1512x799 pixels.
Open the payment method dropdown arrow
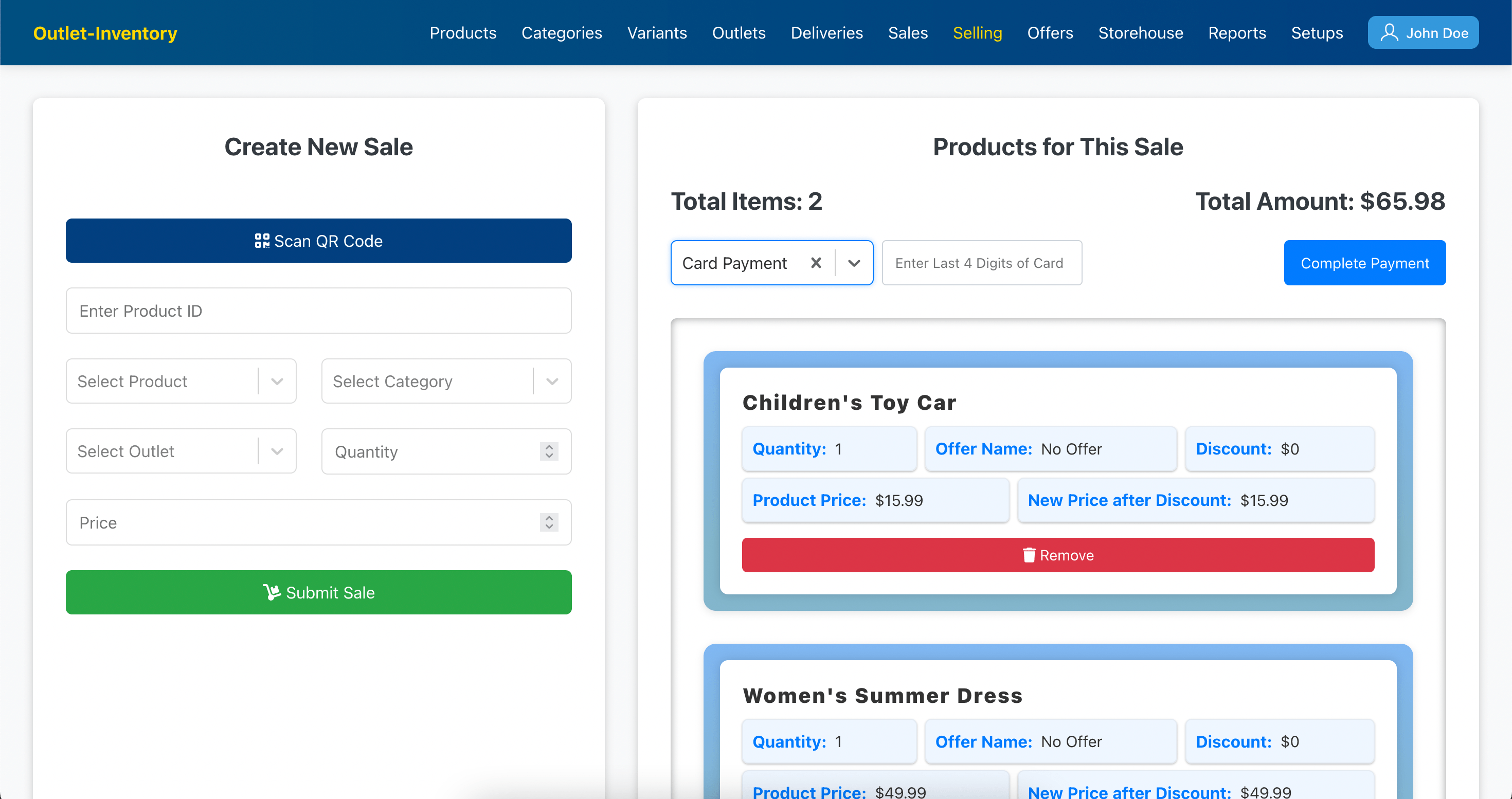[854, 263]
